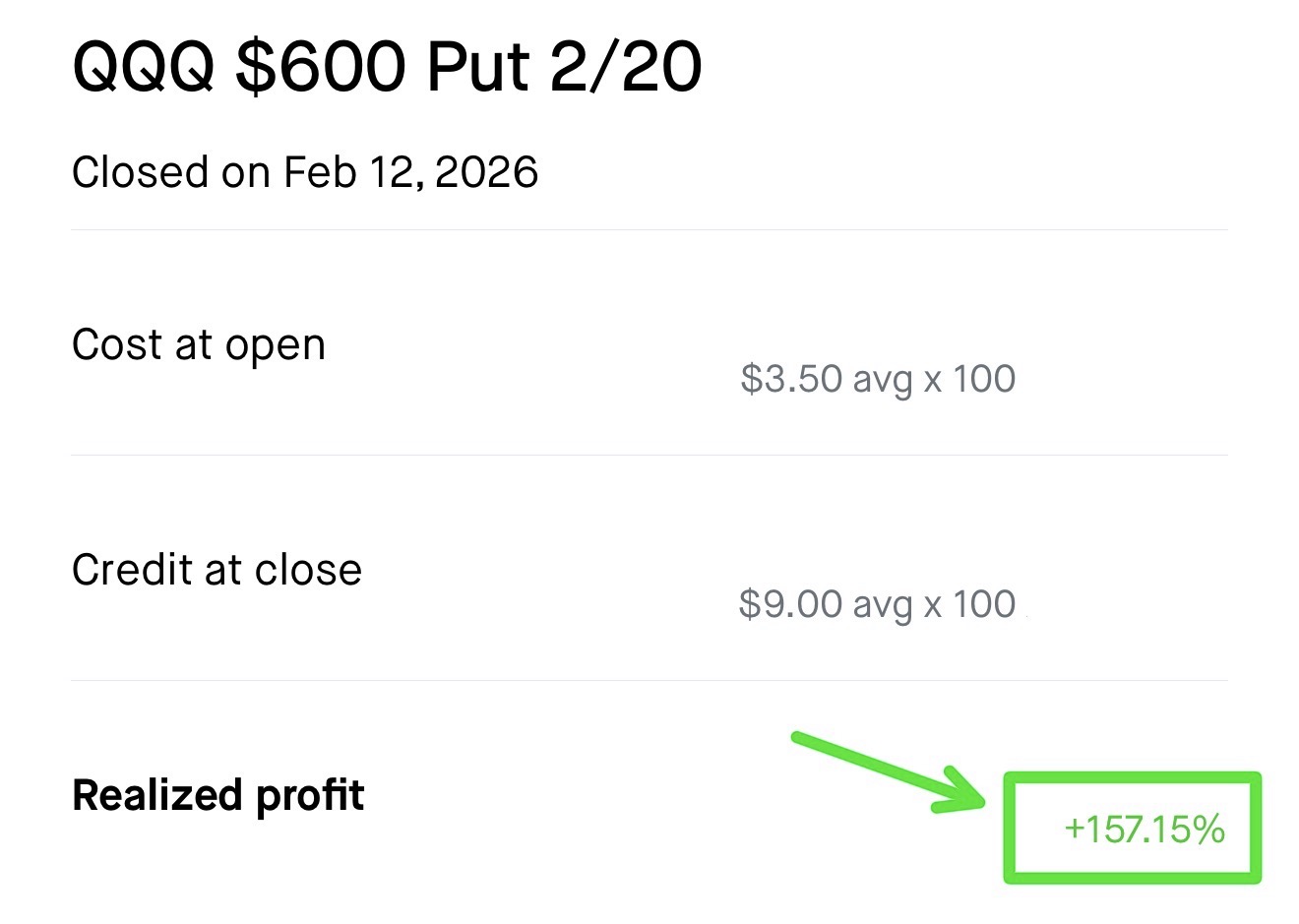Select the QQQ ticker in the title
Screen dimensions: 1299x924
(144, 67)
